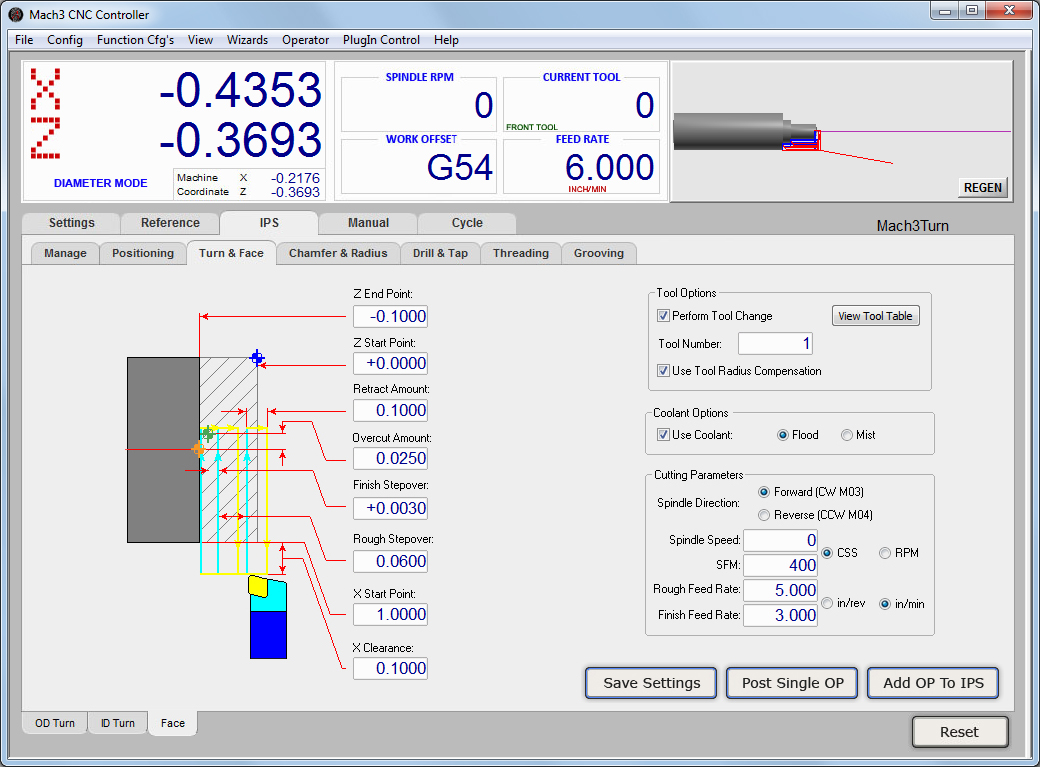Open the Positioning sub-tab
The width and height of the screenshot is (1040, 767).
pyautogui.click(x=143, y=253)
